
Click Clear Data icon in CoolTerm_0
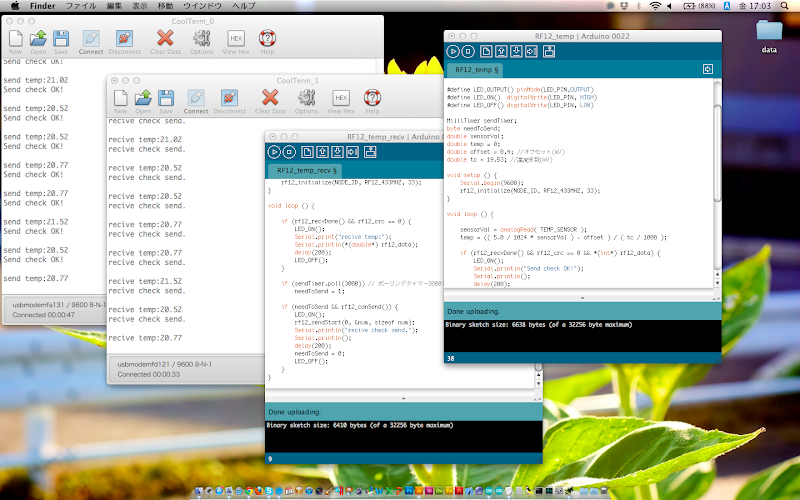(x=165, y=39)
